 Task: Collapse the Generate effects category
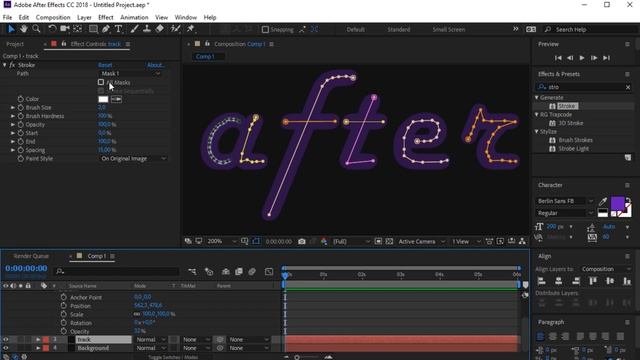[x=537, y=98]
